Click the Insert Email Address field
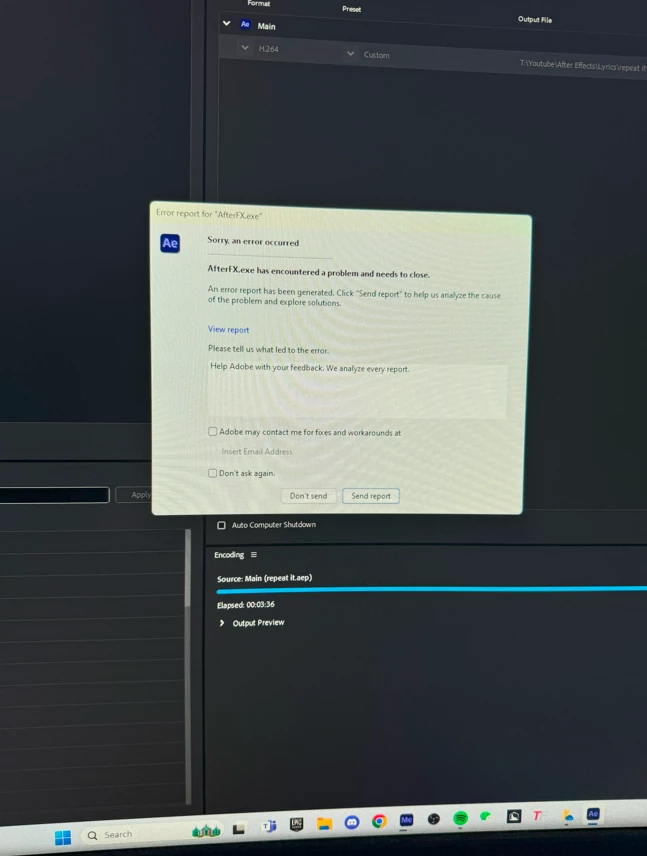 (257, 451)
